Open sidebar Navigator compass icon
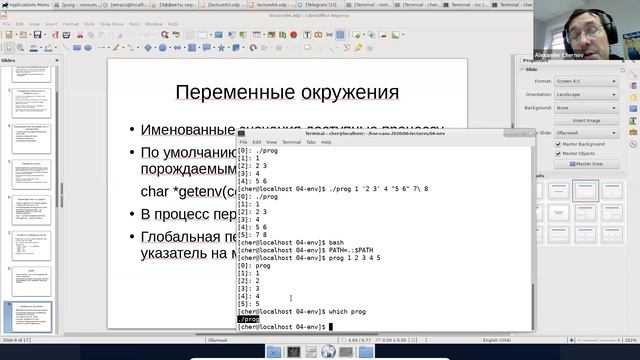 click(633, 144)
